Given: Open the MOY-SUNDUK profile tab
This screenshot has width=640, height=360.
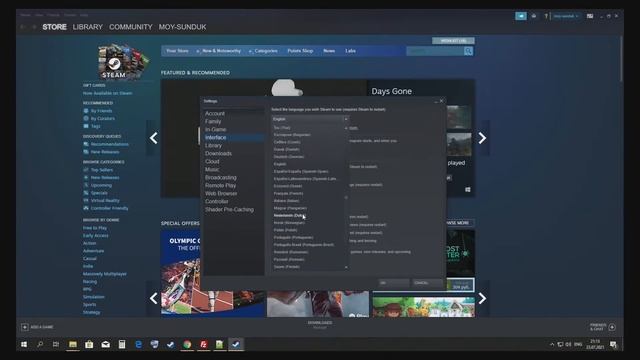Looking at the screenshot, I should [x=182, y=27].
